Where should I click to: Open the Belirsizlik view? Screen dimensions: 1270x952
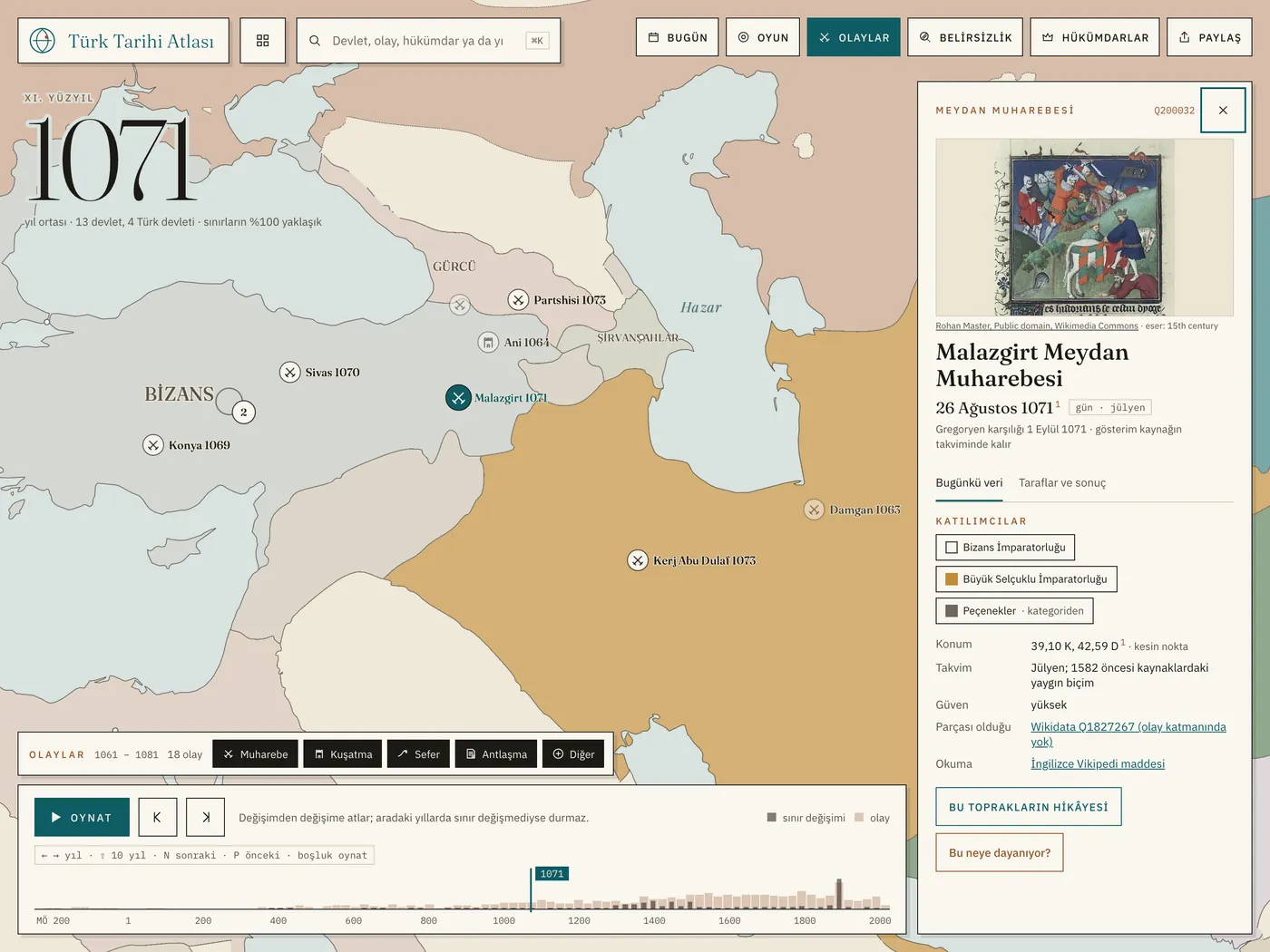click(965, 37)
